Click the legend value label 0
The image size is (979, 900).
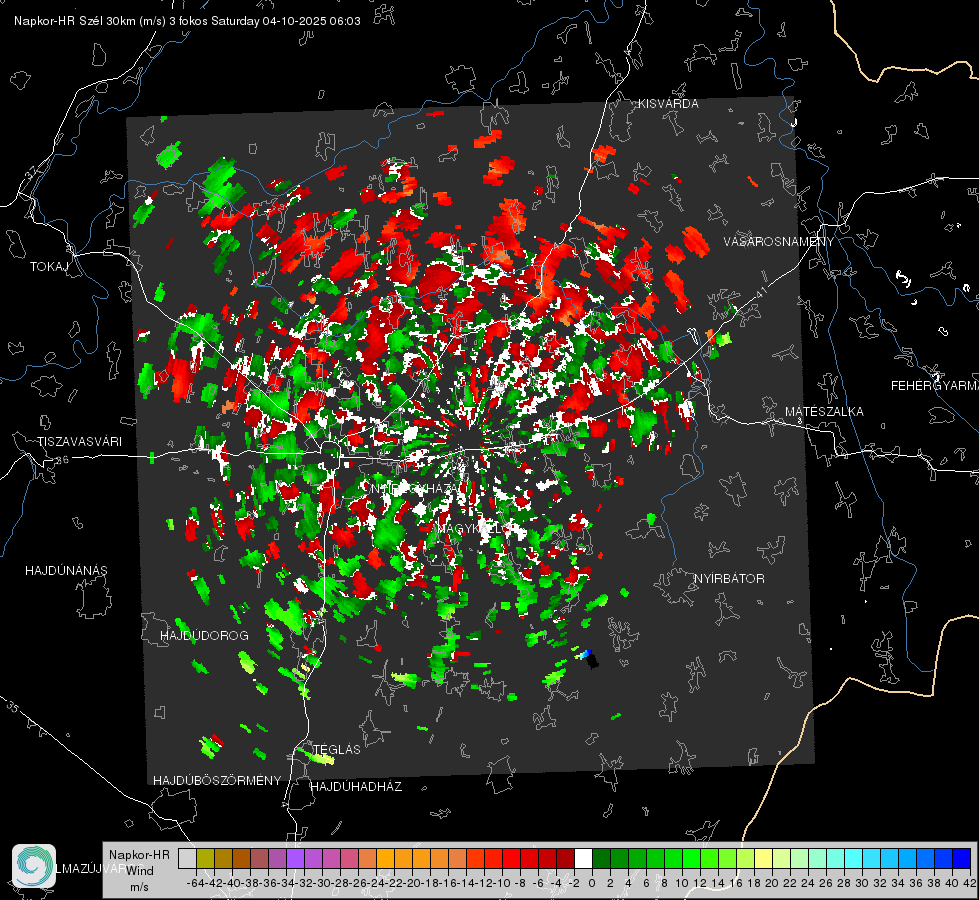[592, 883]
